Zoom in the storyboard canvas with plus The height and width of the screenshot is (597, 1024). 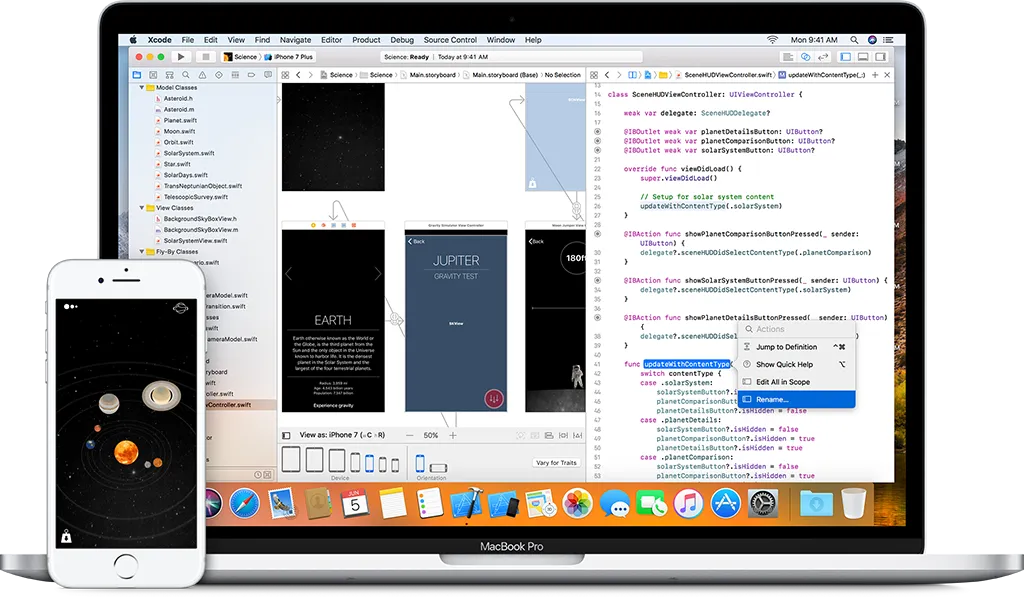tap(453, 435)
